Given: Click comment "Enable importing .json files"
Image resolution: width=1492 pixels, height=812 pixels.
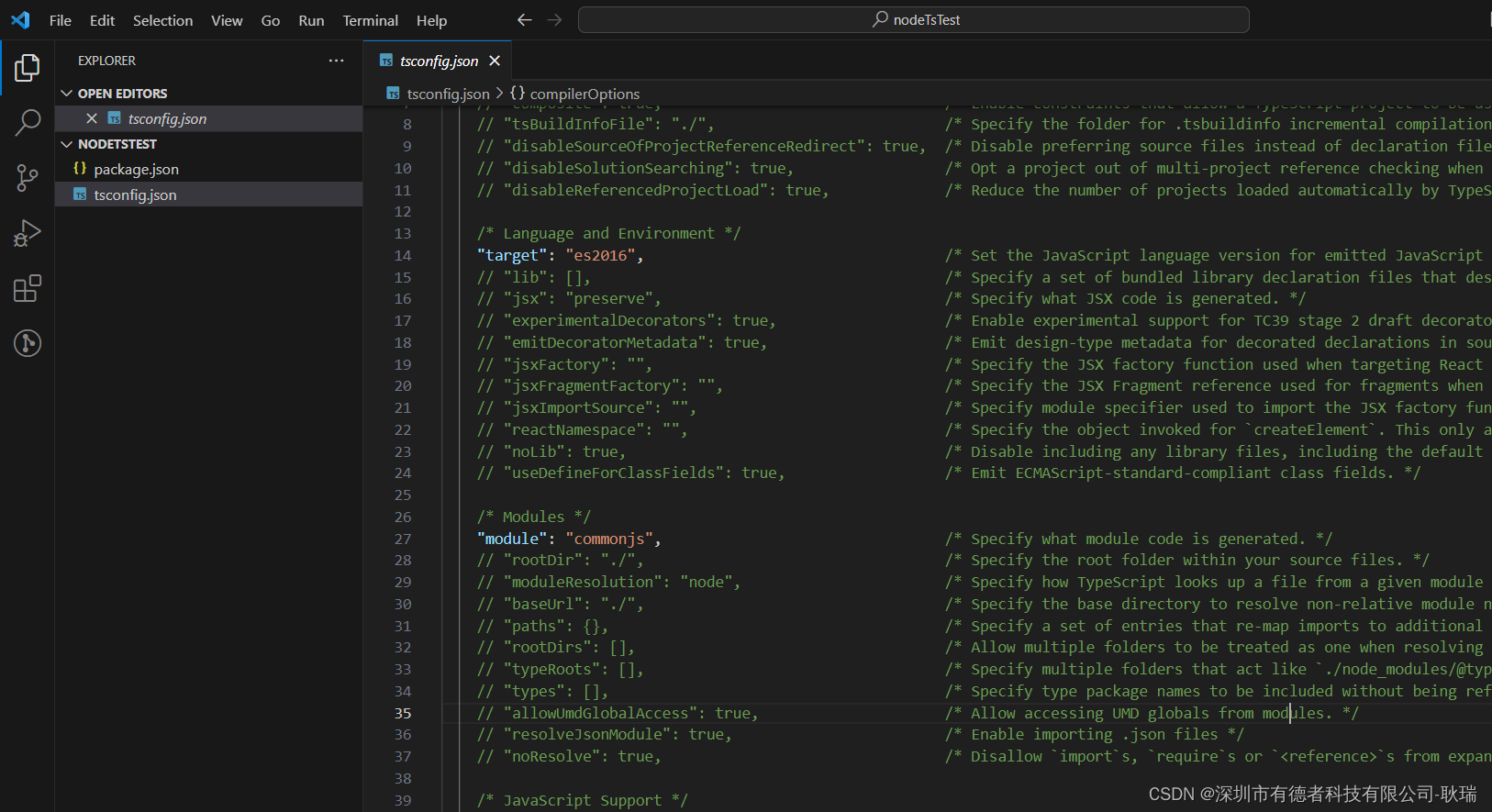Looking at the screenshot, I should click(x=1095, y=734).
